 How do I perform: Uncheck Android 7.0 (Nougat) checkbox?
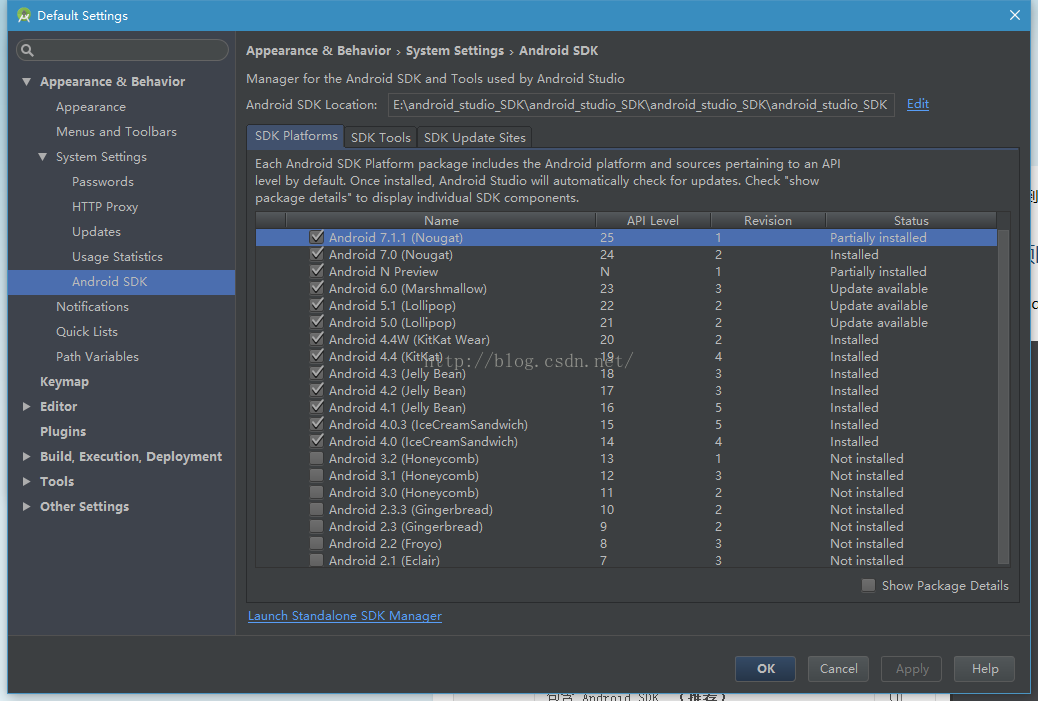316,254
